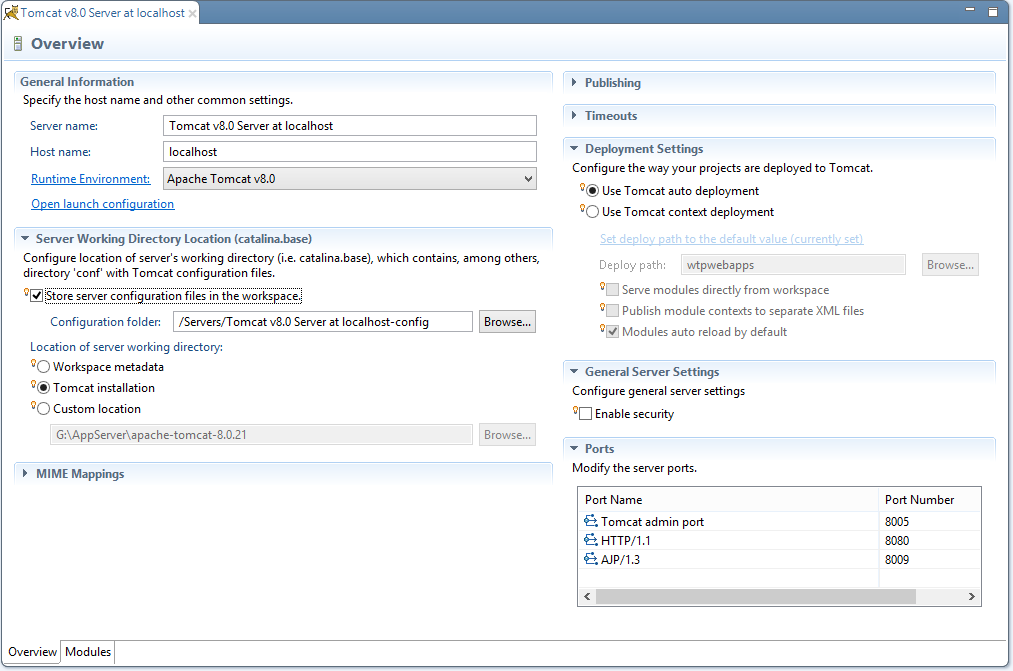1013x671 pixels.
Task: Click the Ports table scroll right arrow
Action: point(972,597)
